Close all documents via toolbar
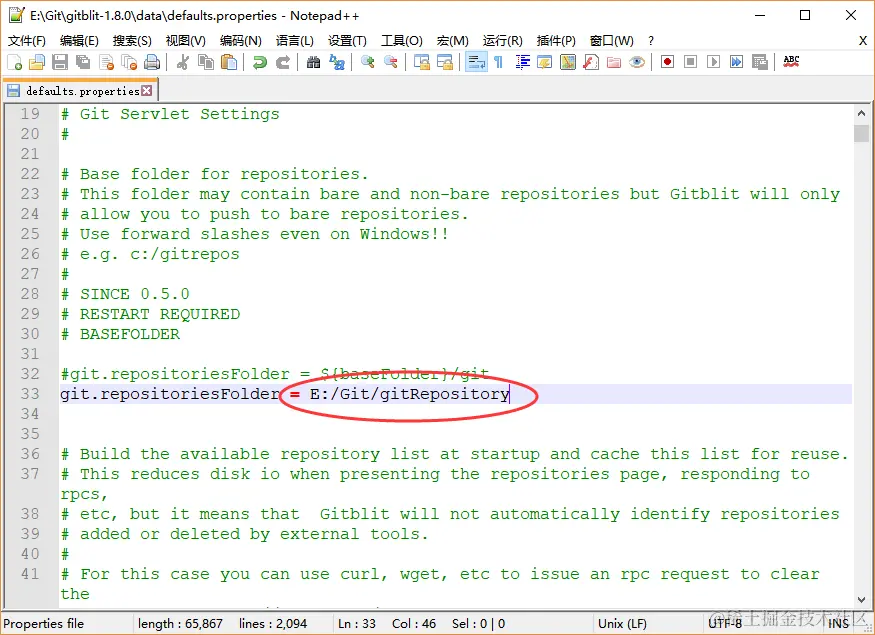875x635 pixels. [129, 62]
